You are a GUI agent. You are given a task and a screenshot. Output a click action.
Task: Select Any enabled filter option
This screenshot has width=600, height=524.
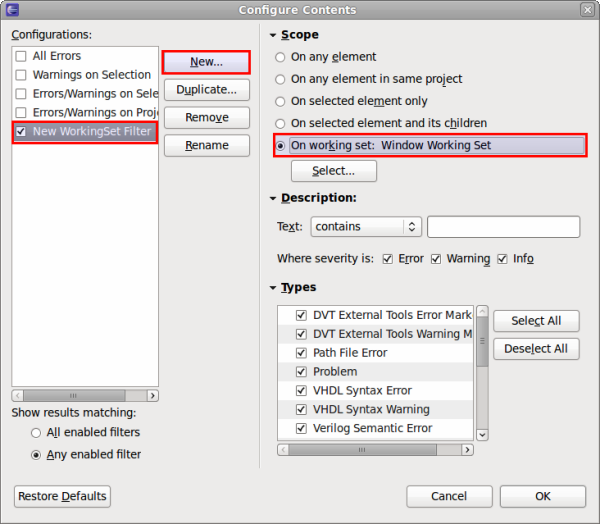[x=36, y=455]
